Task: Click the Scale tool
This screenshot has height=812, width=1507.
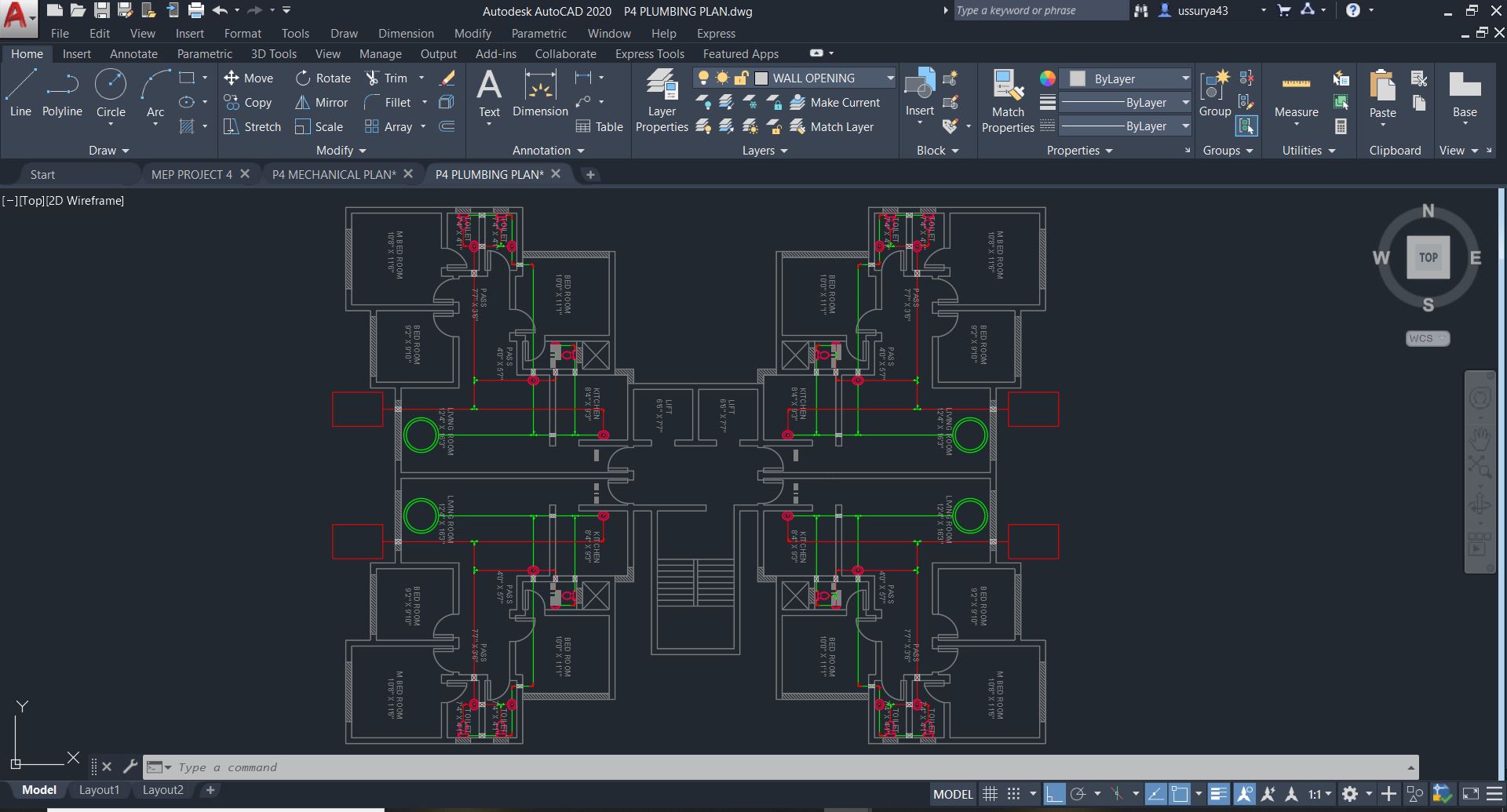Action: coord(319,127)
